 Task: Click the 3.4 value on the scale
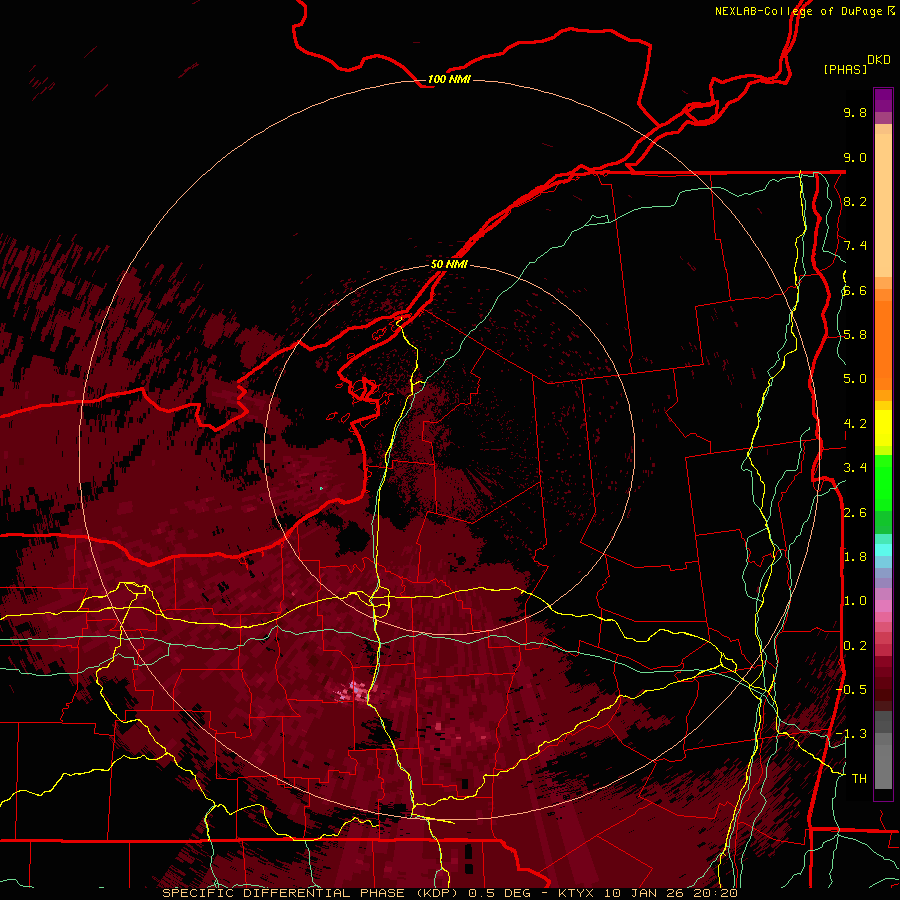855,468
